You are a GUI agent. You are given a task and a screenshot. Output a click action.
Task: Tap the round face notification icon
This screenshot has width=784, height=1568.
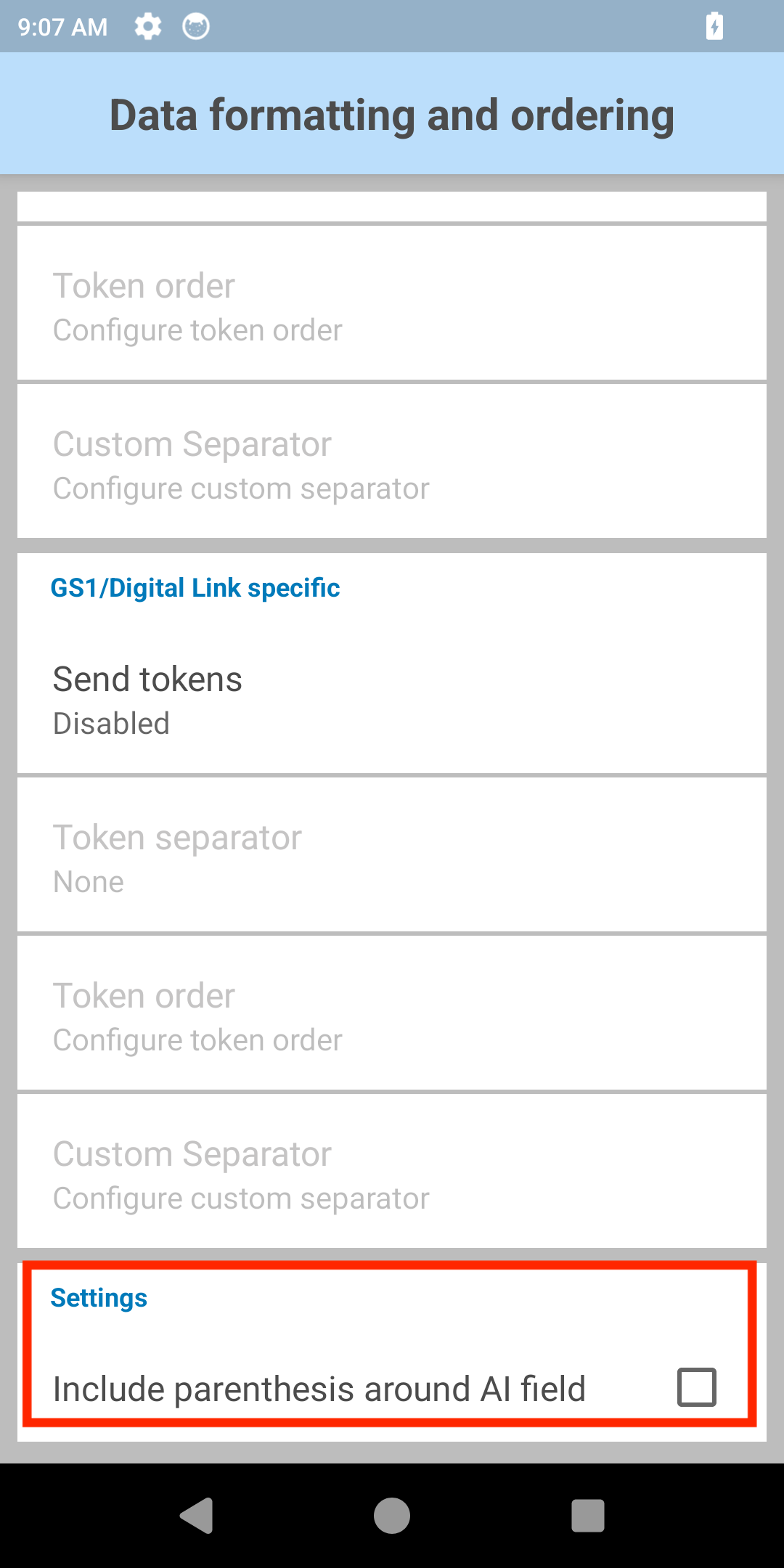tap(195, 27)
